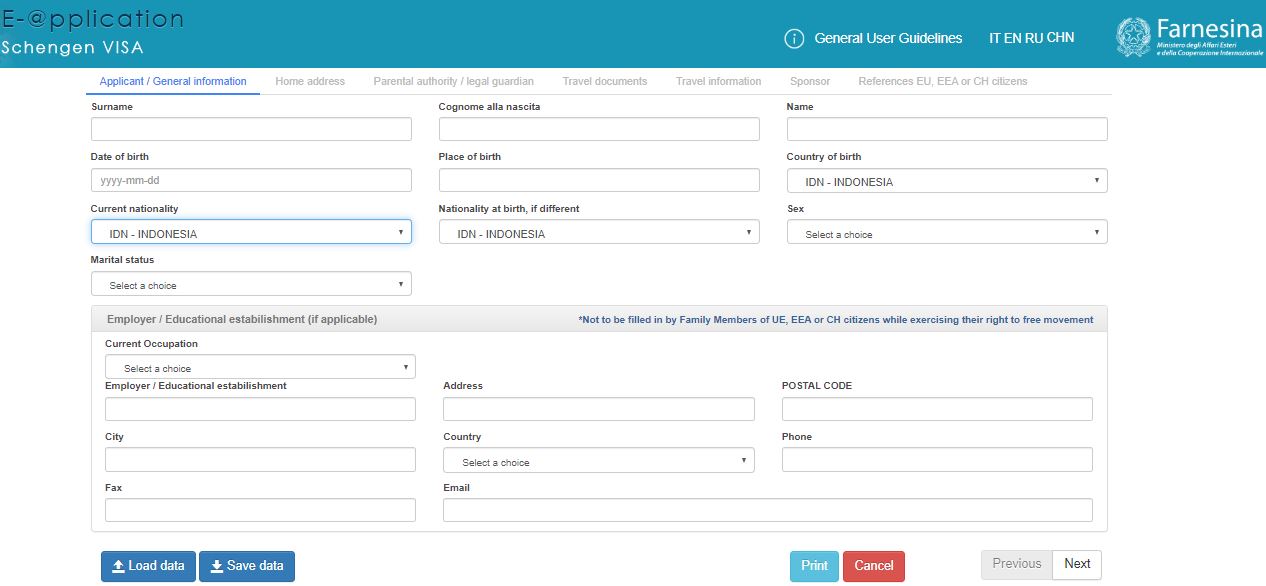
Task: Switch to the Travel documents tab
Action: (x=604, y=81)
